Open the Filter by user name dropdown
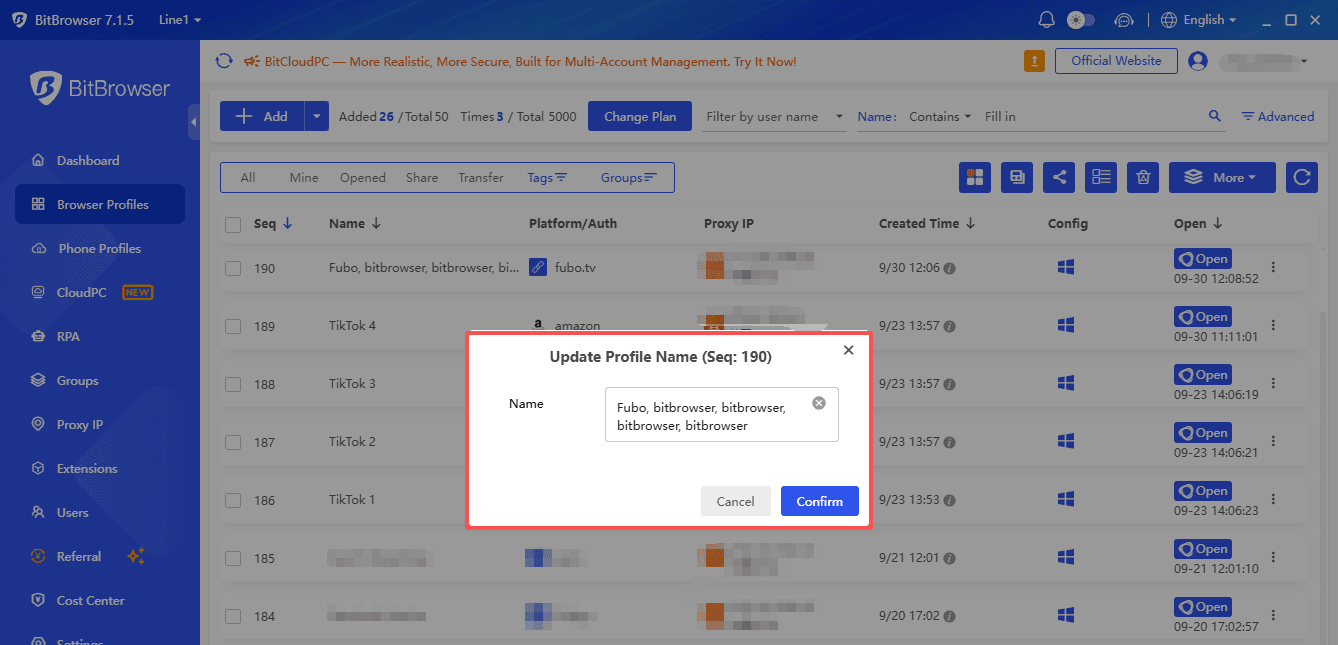The image size is (1338, 645). [774, 117]
